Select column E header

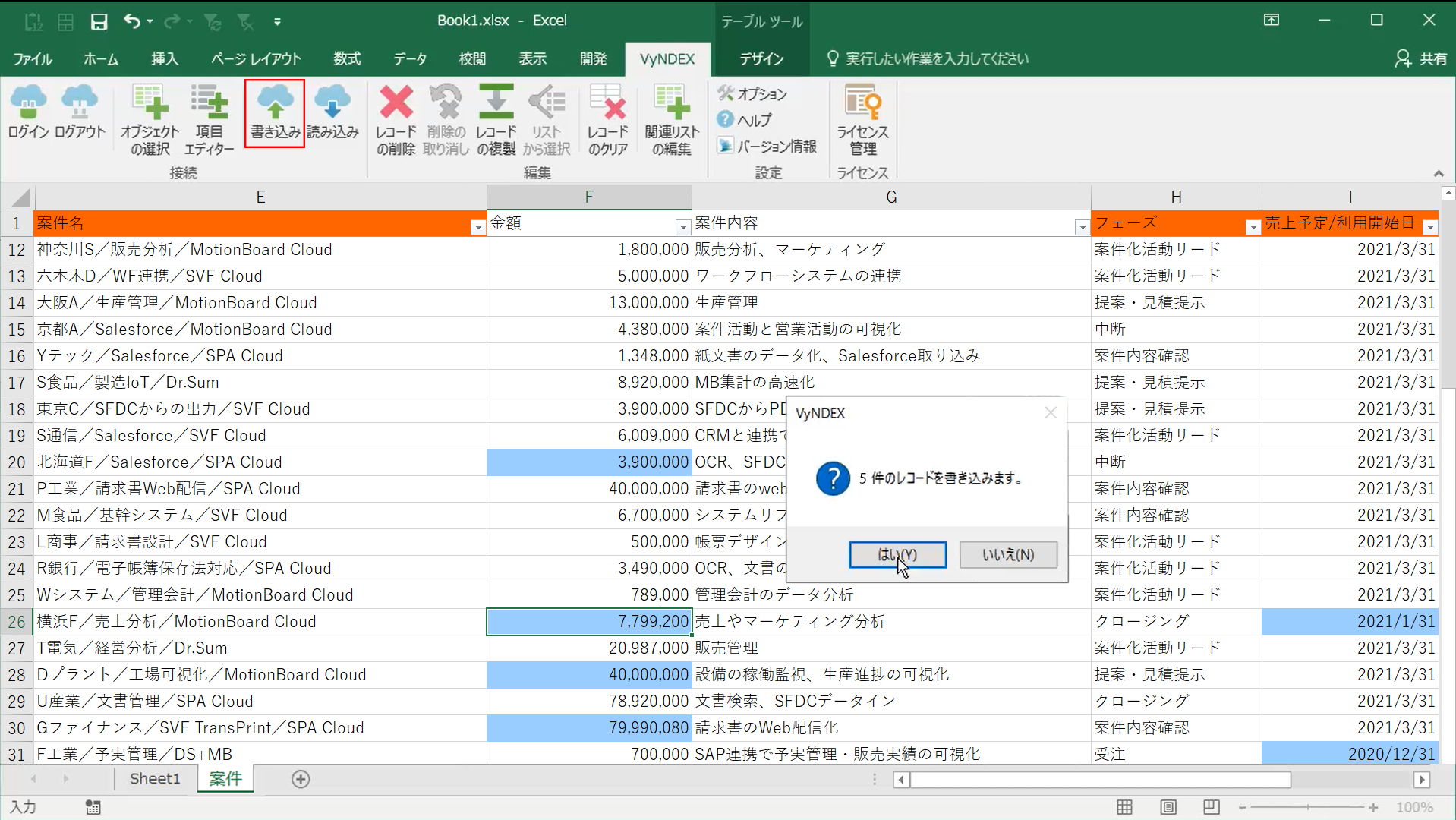pos(260,197)
